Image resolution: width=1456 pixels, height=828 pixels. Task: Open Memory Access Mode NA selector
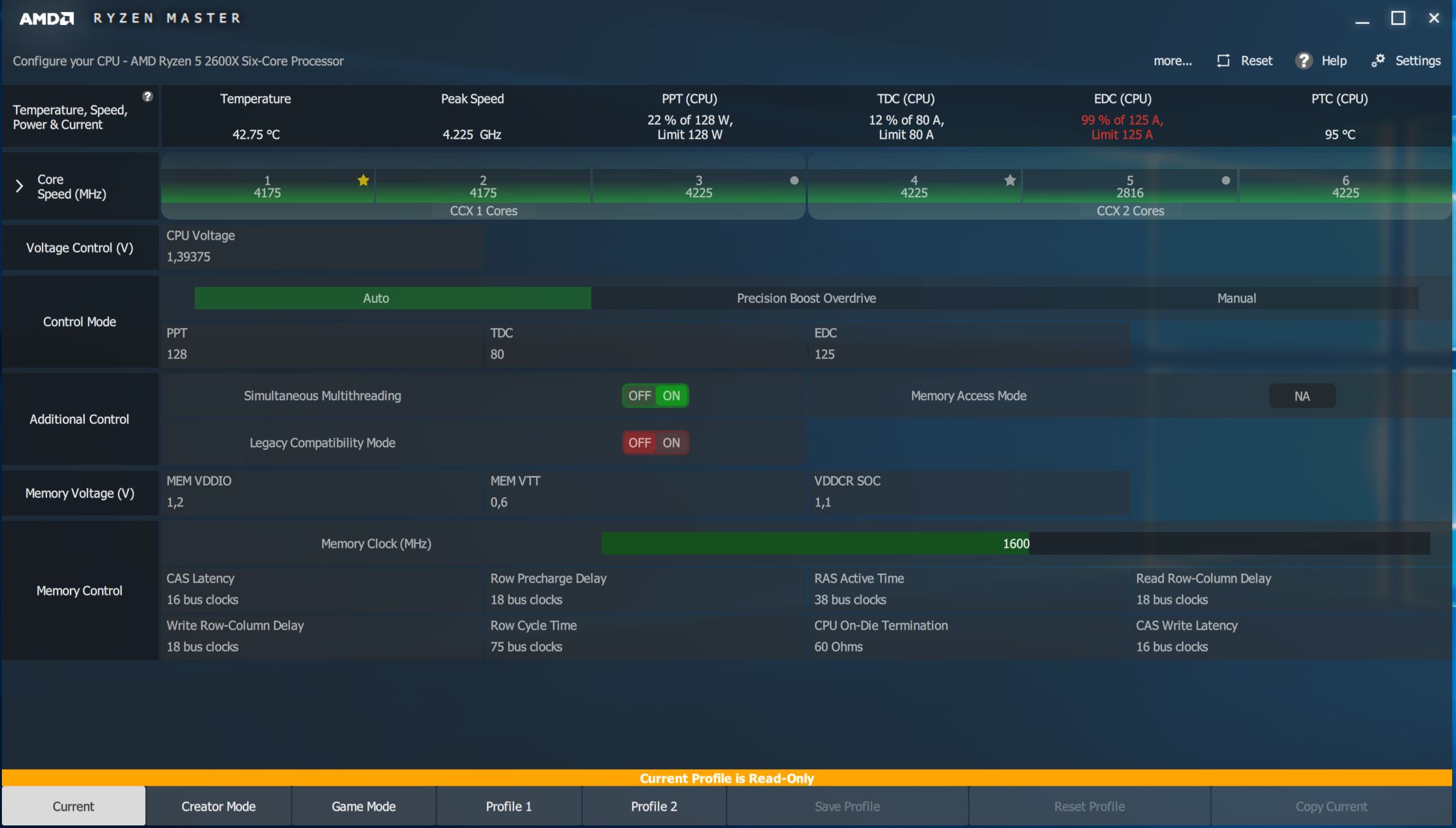[x=1302, y=396]
